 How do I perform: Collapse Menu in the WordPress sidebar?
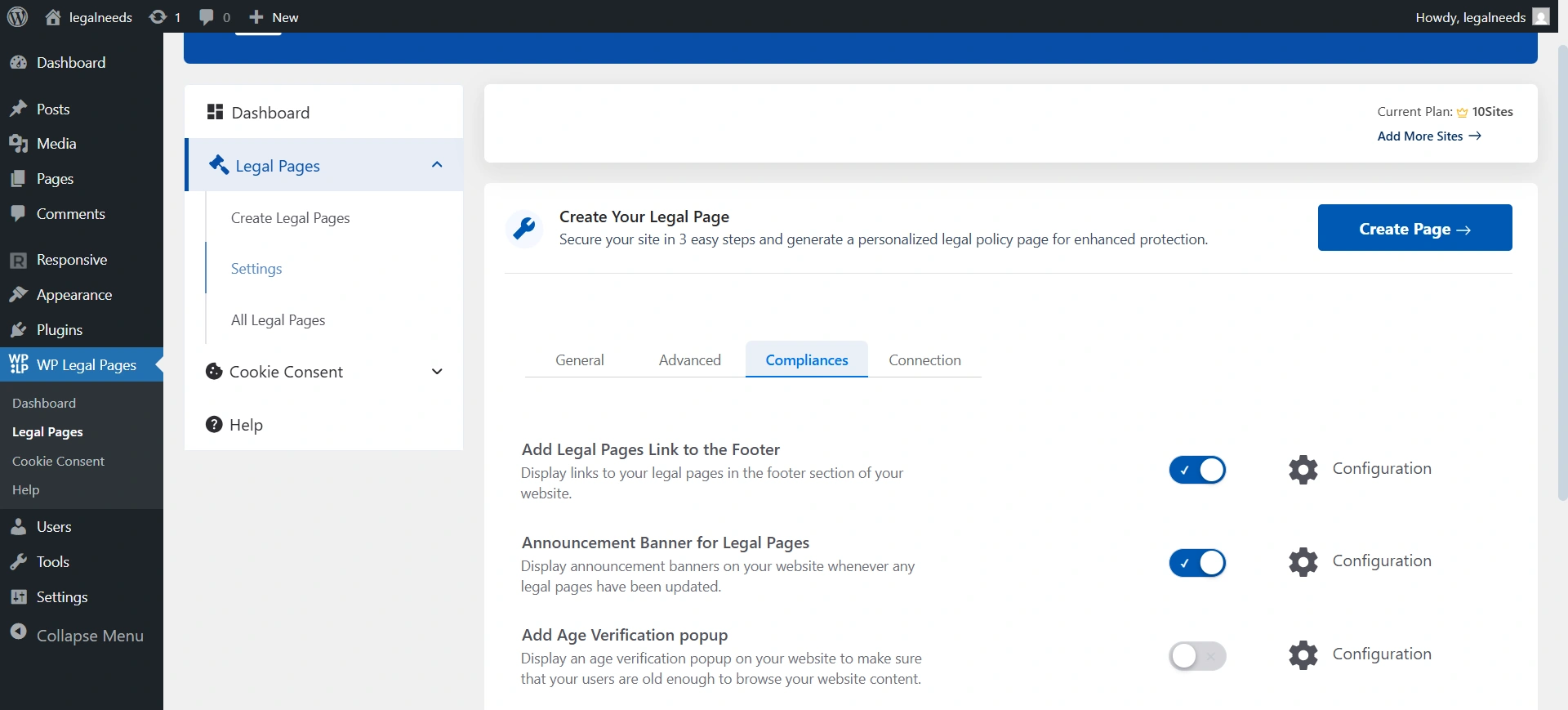coord(78,636)
